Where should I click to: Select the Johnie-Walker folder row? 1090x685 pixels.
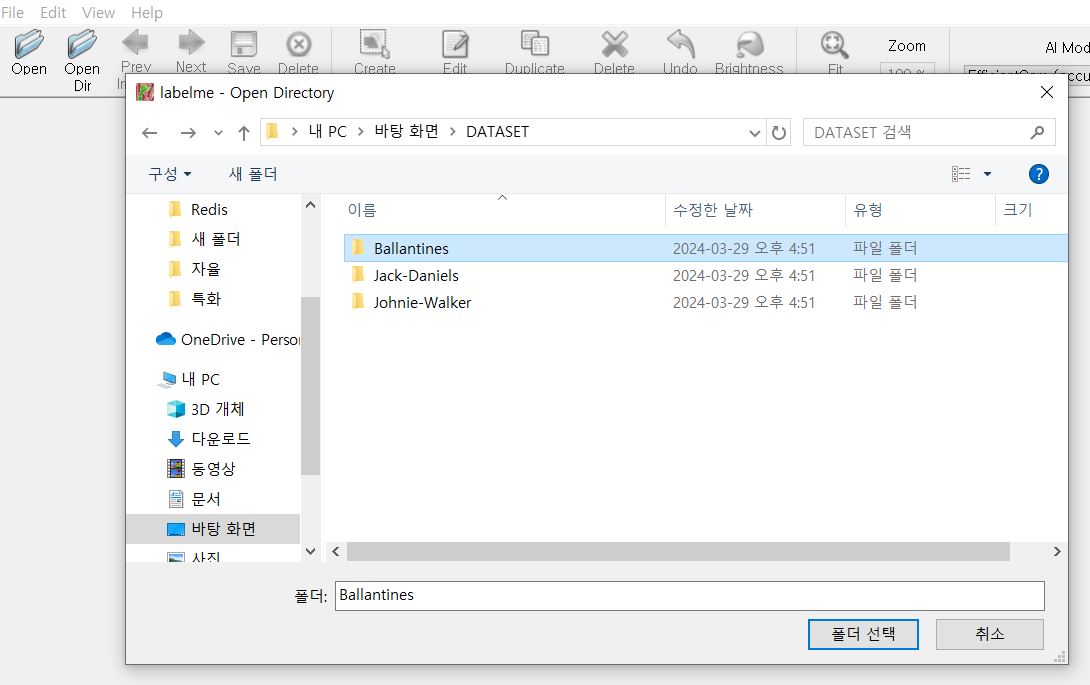tap(706, 303)
